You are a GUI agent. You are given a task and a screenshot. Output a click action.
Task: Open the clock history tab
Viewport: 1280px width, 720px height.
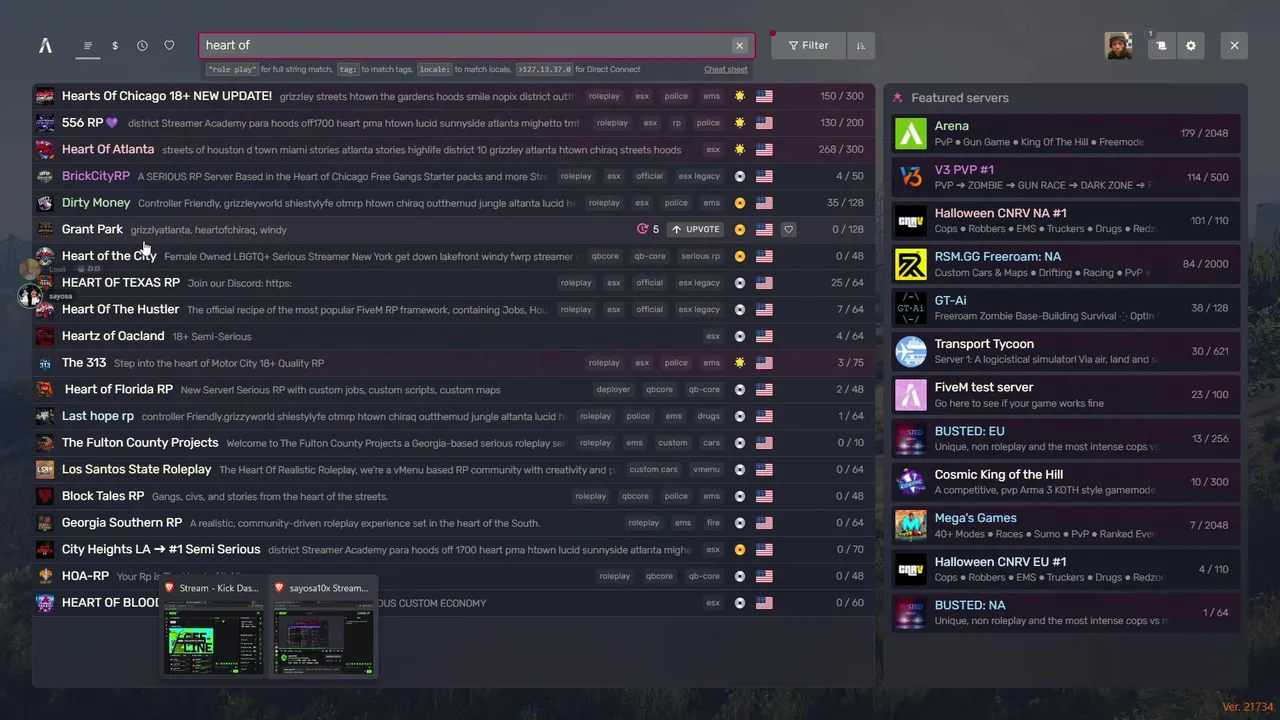click(x=142, y=45)
